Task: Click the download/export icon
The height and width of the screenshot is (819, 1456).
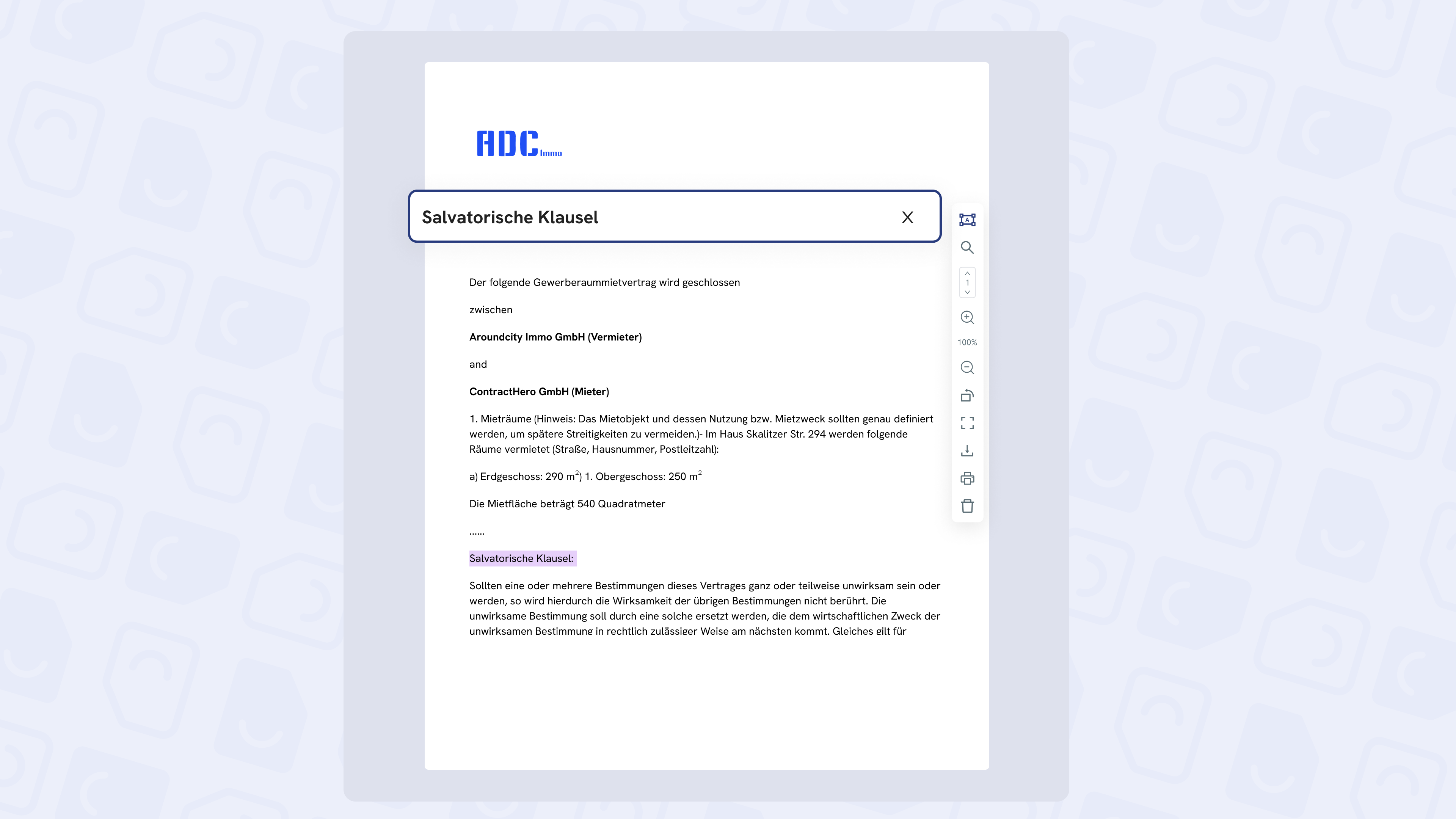Action: [967, 450]
